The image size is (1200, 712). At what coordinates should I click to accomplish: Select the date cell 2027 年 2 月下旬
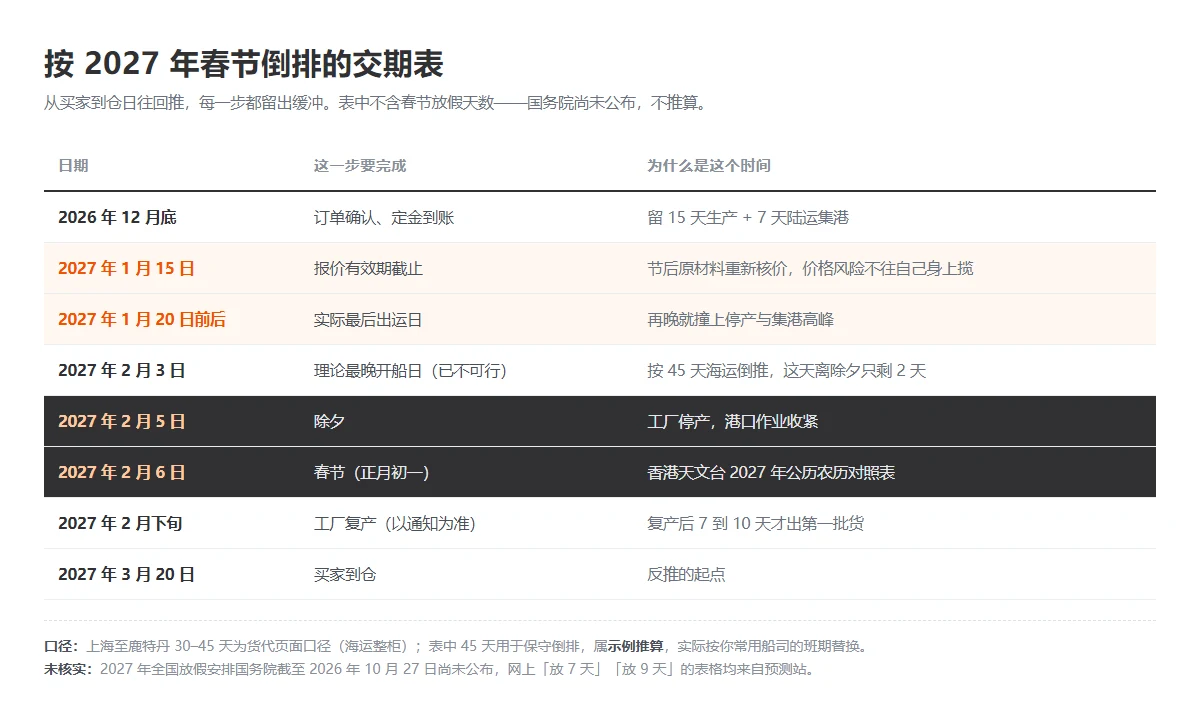point(120,523)
